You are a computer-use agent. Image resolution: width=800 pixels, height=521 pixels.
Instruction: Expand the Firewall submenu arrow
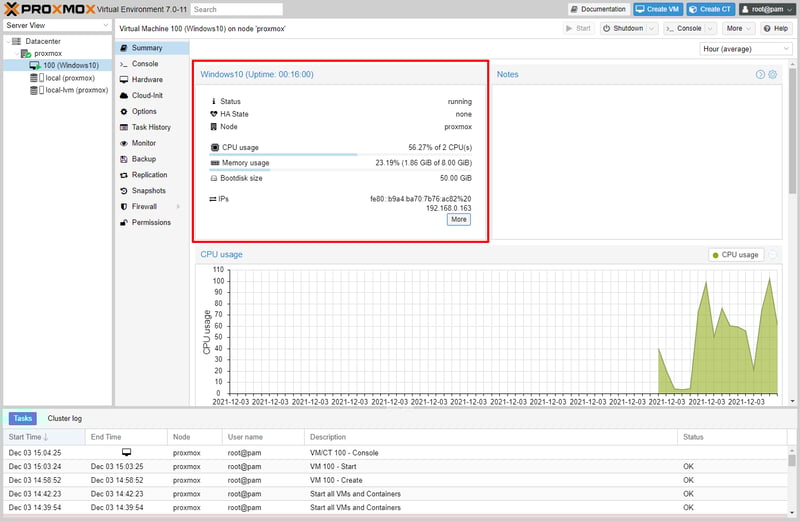pos(178,206)
